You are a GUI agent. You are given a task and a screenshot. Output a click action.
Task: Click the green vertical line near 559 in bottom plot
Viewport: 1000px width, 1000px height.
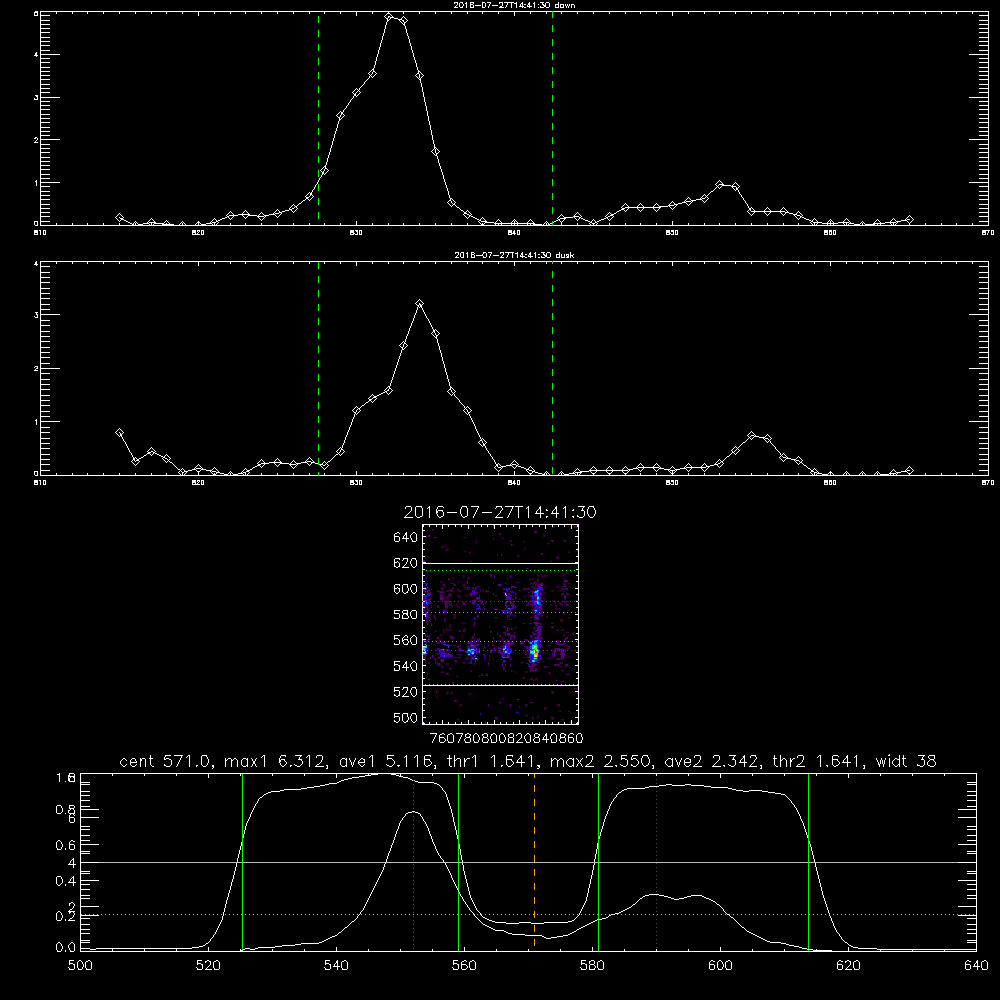click(x=459, y=862)
